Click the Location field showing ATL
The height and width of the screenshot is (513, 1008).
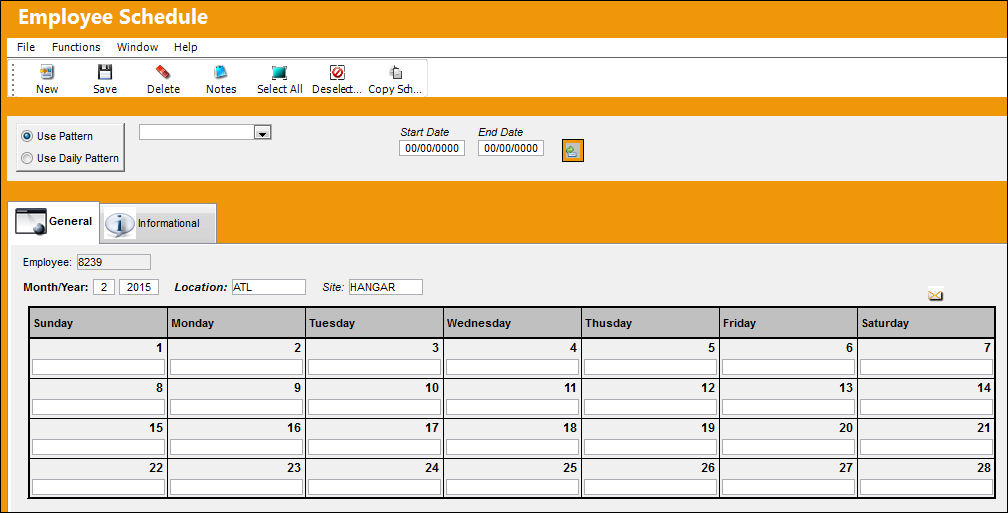tap(269, 287)
